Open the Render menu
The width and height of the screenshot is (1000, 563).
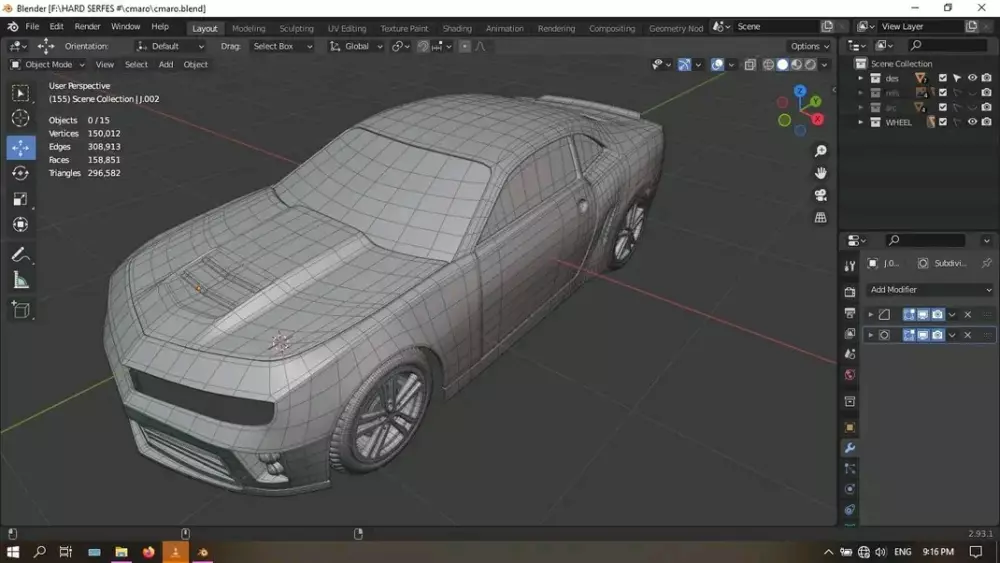click(87, 27)
